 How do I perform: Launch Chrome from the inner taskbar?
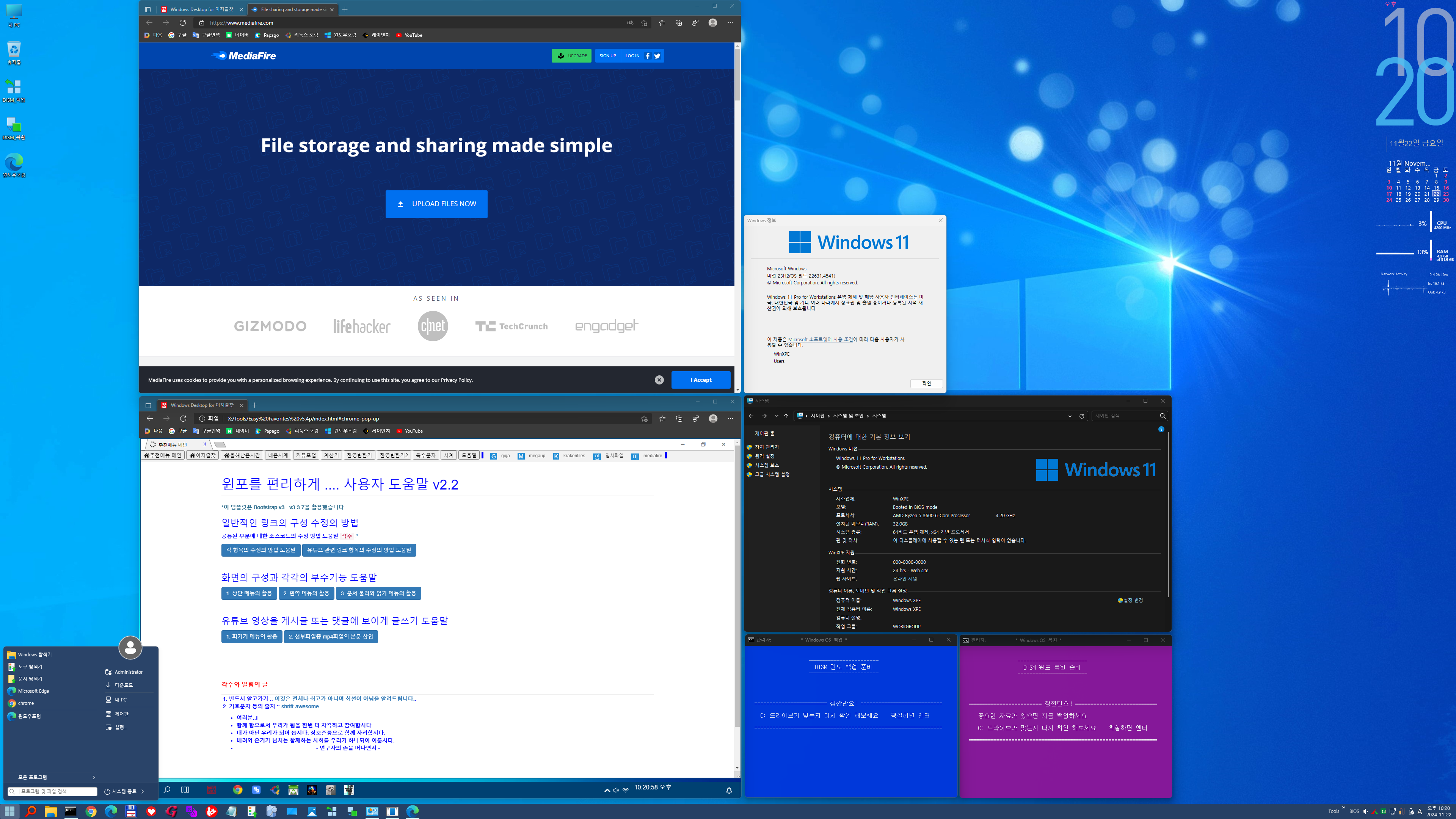coord(238,789)
